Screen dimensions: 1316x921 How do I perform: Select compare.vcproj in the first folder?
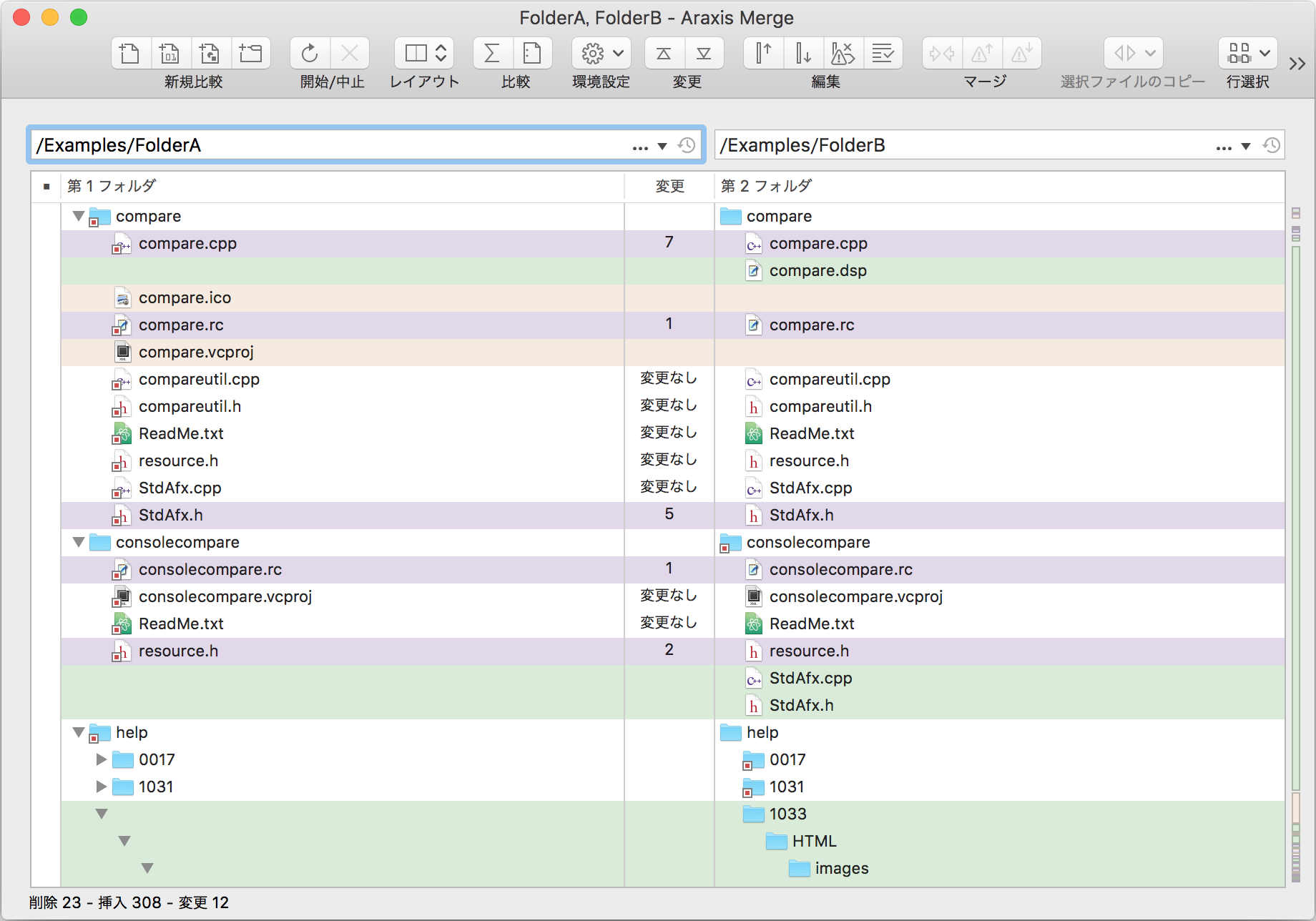point(196,352)
